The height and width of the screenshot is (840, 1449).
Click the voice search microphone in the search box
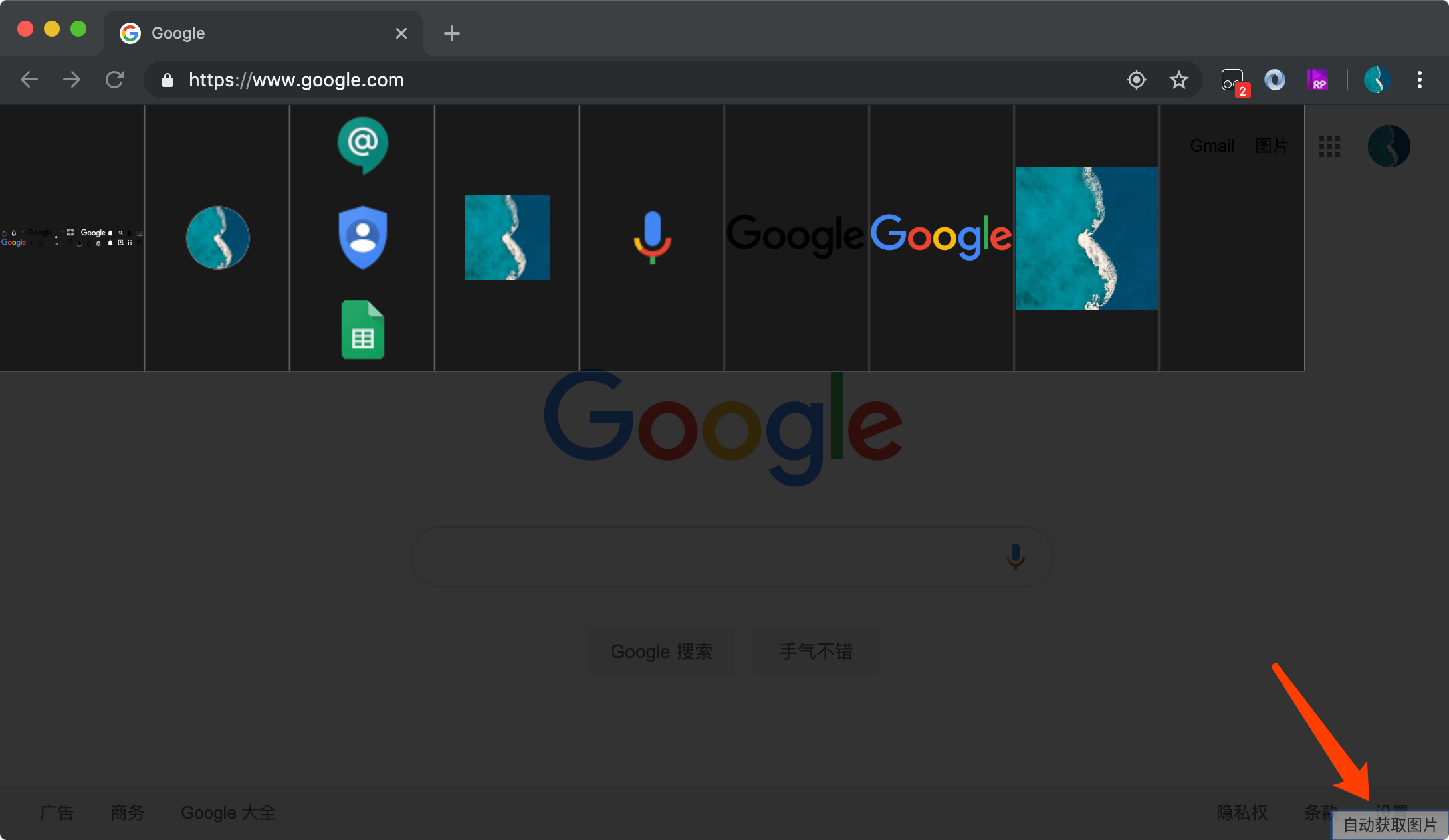(x=1015, y=557)
